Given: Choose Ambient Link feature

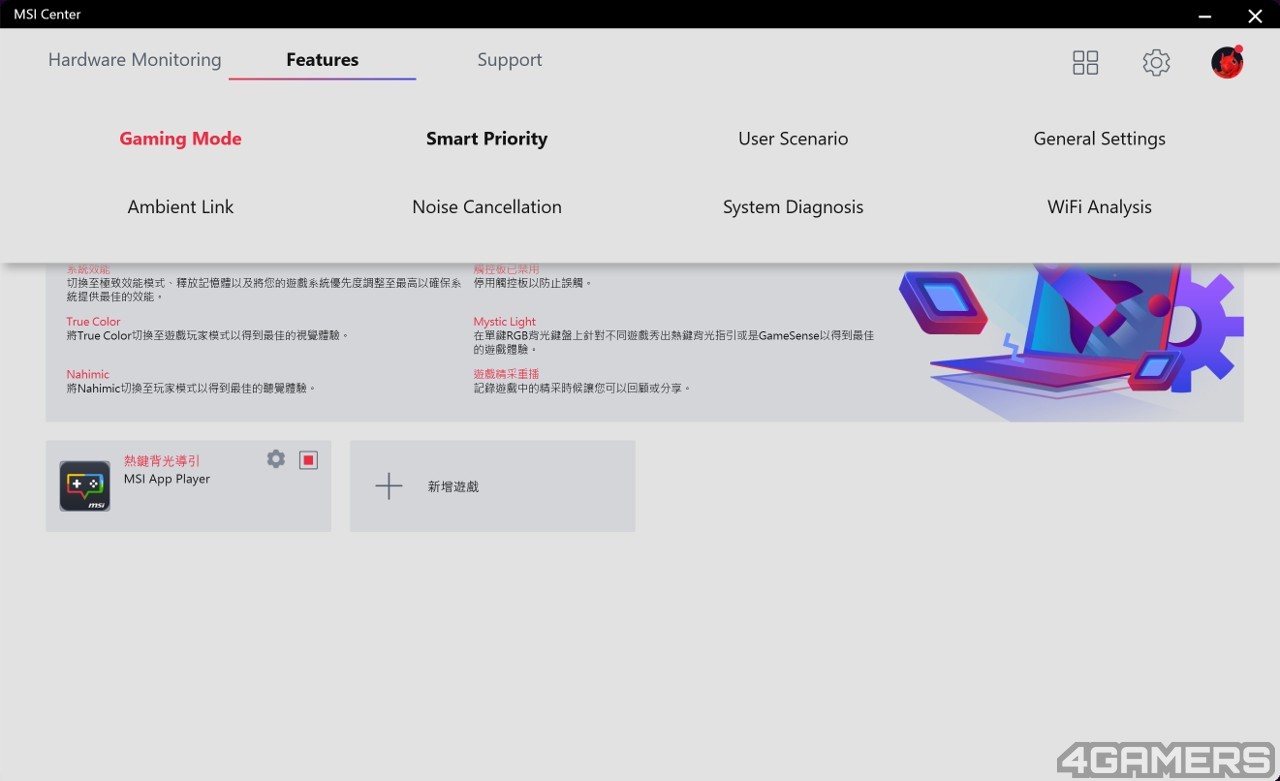Looking at the screenshot, I should click(181, 207).
